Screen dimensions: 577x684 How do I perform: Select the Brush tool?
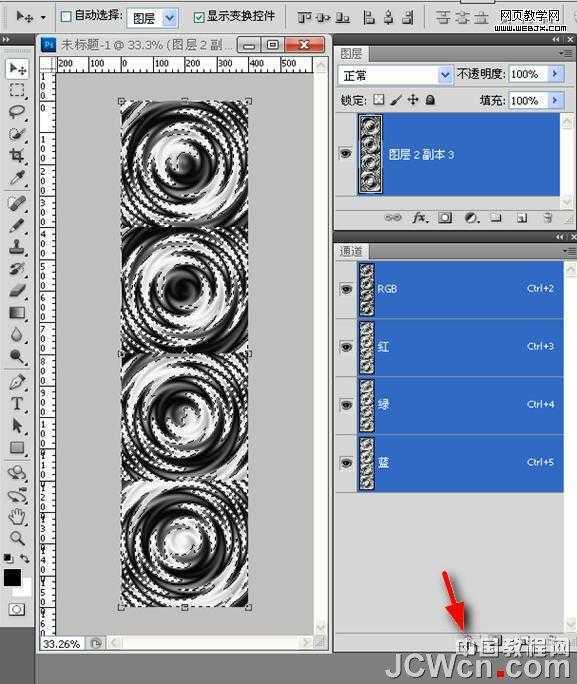[x=17, y=225]
